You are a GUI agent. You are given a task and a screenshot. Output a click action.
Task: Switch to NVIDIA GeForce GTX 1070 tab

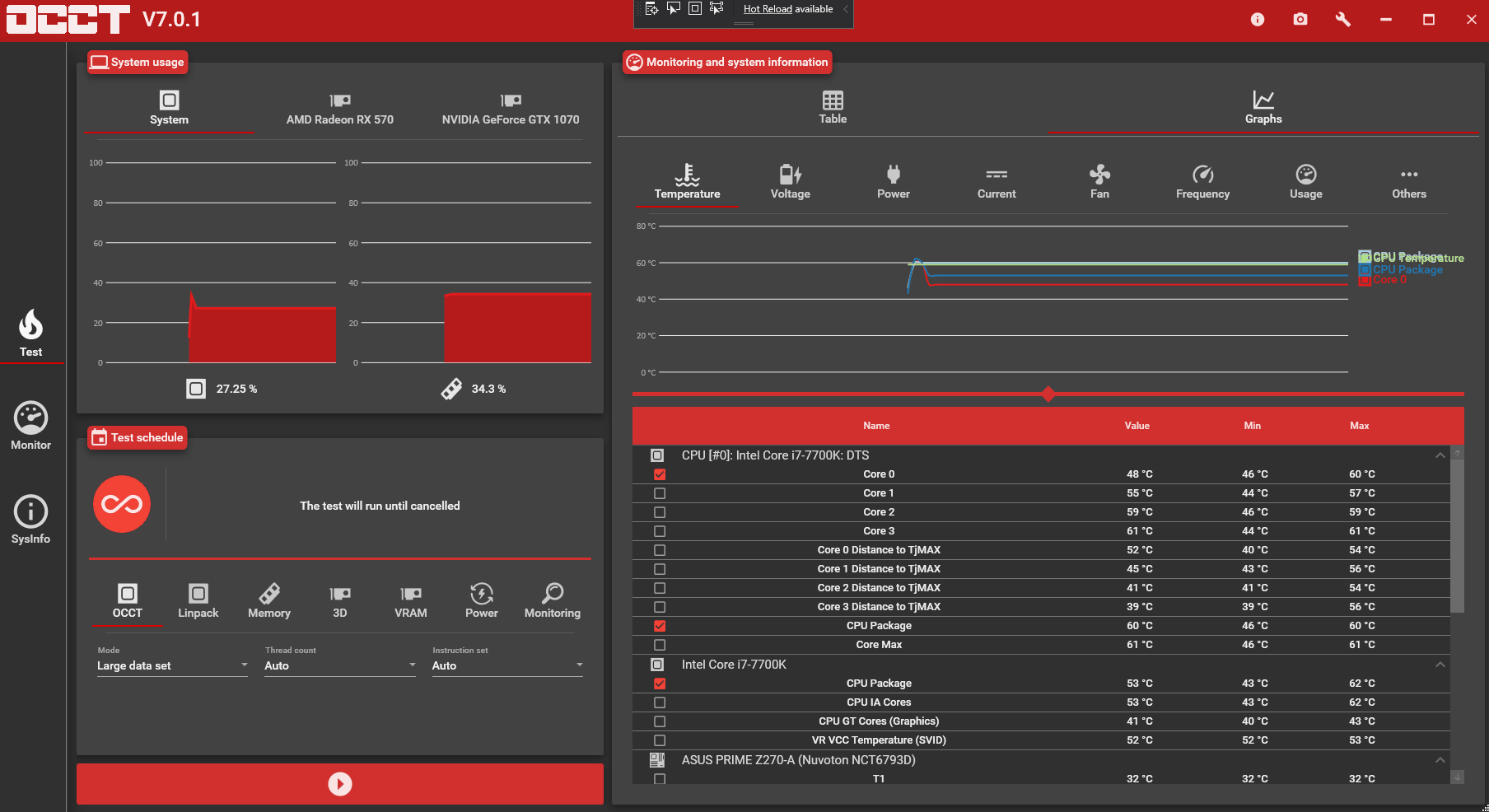pyautogui.click(x=510, y=109)
